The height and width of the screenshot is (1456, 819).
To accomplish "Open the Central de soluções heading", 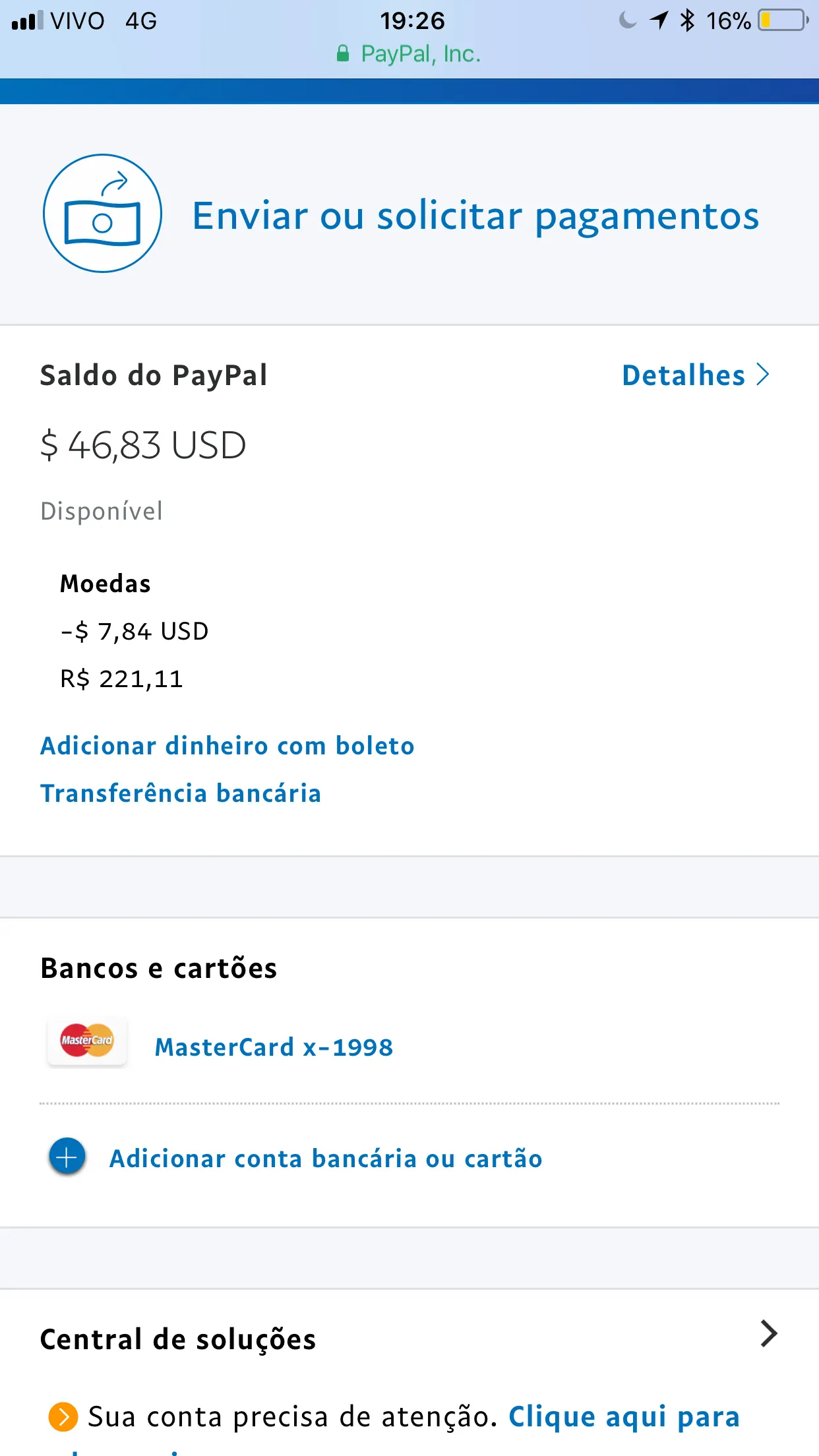I will [x=178, y=1340].
